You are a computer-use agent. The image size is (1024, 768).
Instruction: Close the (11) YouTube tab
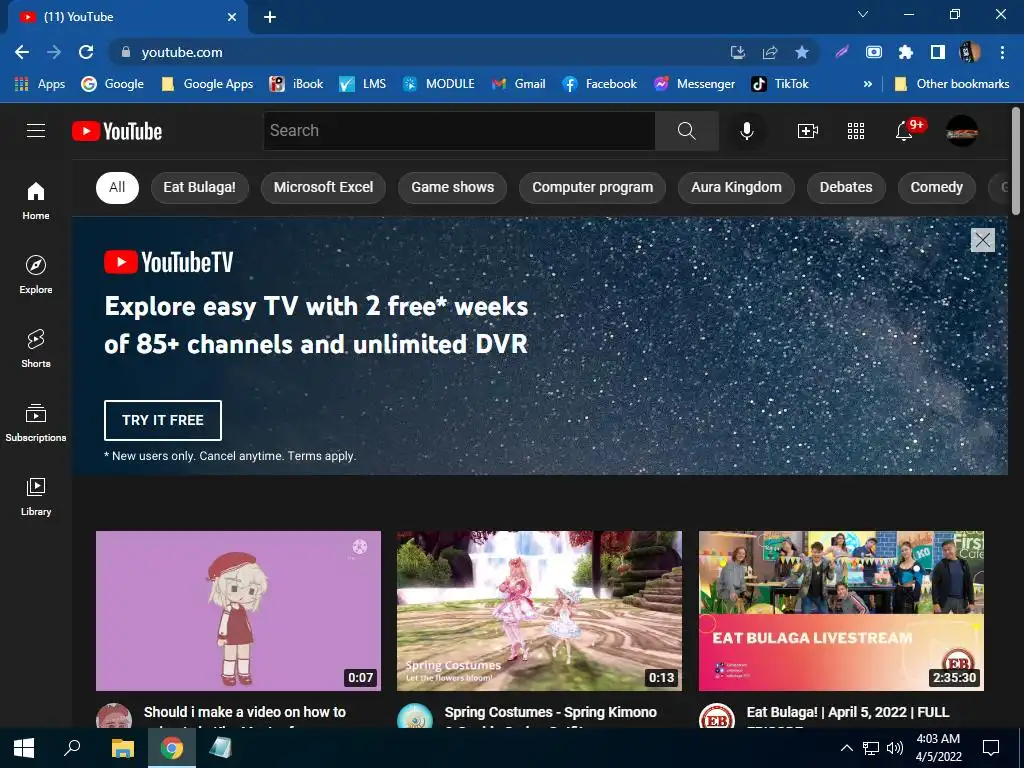tap(232, 17)
